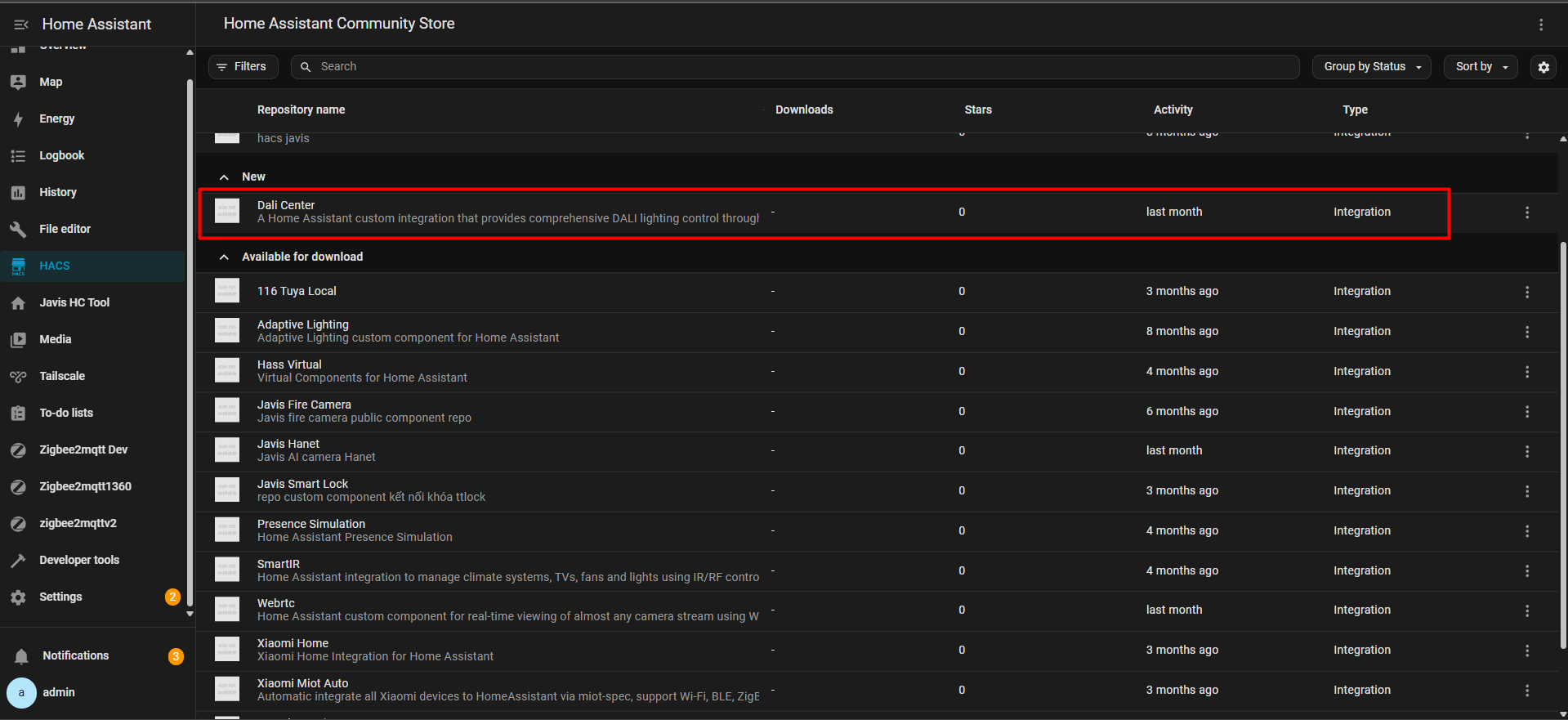Image resolution: width=1568 pixels, height=720 pixels.
Task: Open Developer tools from the sidebar
Action: click(x=79, y=560)
